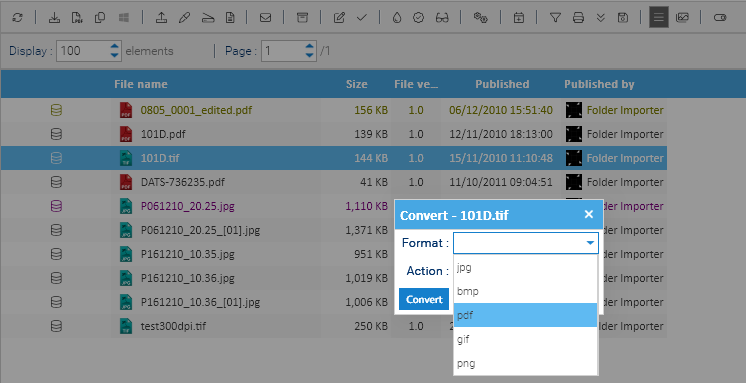This screenshot has height=383, width=746.
Task: Click the PDF file icon for DATS-736235.pdf
Action: click(126, 182)
